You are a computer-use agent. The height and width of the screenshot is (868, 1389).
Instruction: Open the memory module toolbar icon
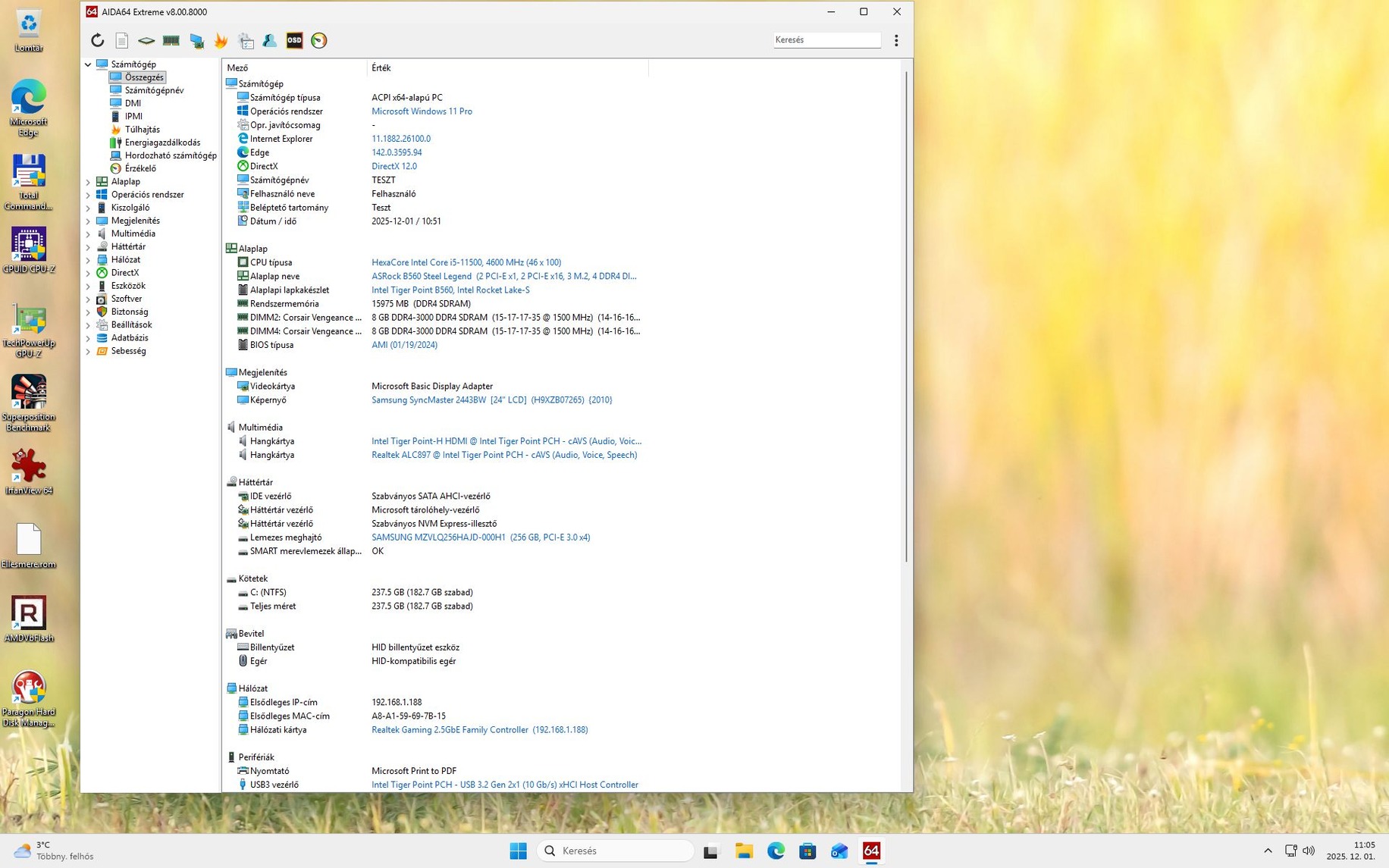click(x=171, y=40)
